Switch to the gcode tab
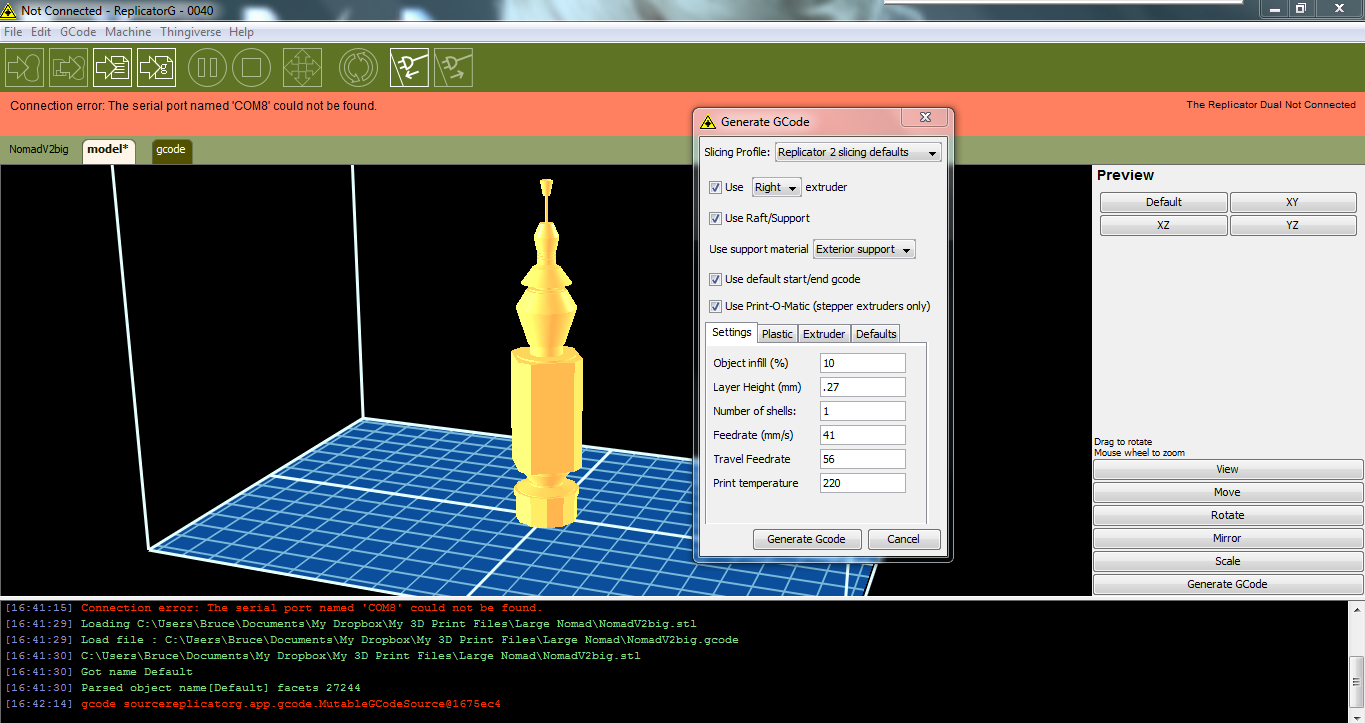 [171, 150]
